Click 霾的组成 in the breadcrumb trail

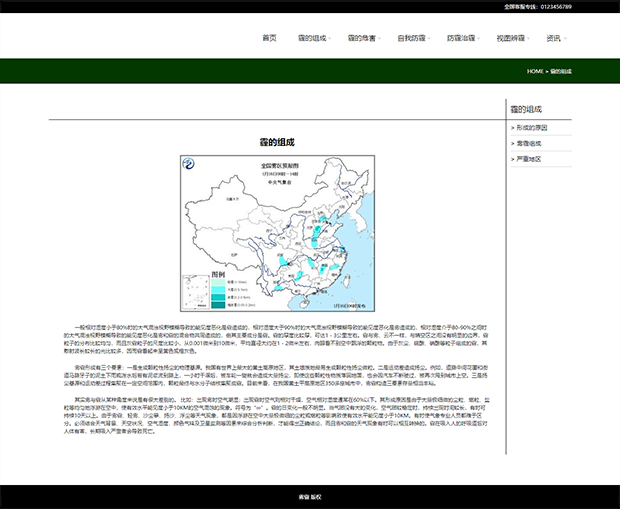561,72
